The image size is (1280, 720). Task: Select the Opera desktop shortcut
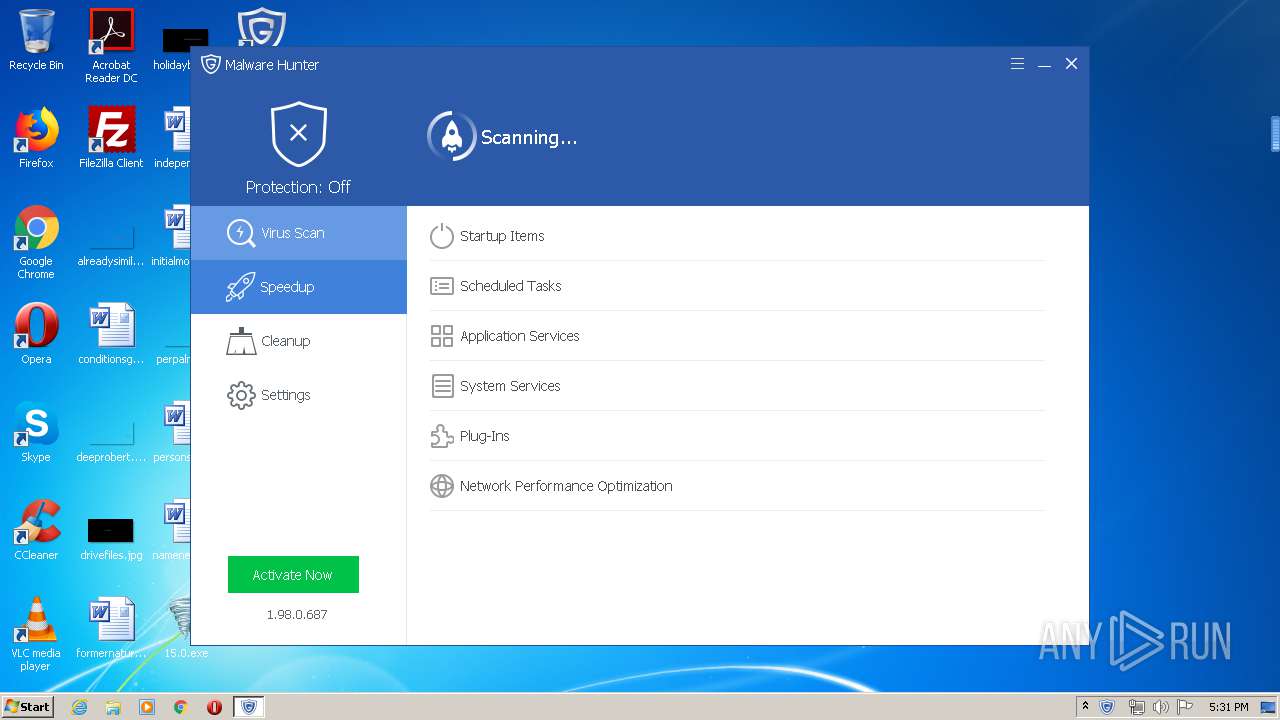pyautogui.click(x=36, y=334)
